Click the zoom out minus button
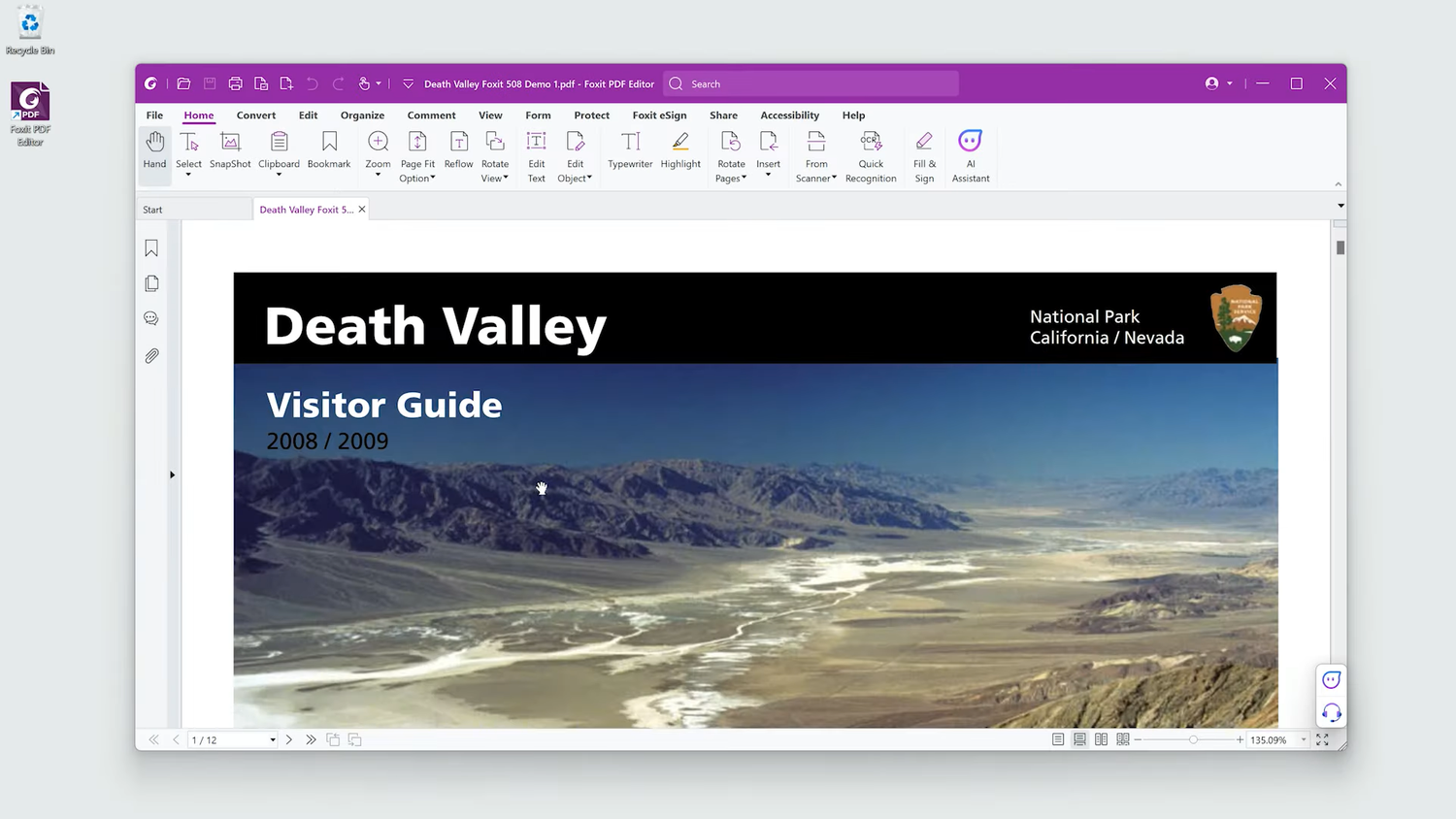 (x=1138, y=739)
